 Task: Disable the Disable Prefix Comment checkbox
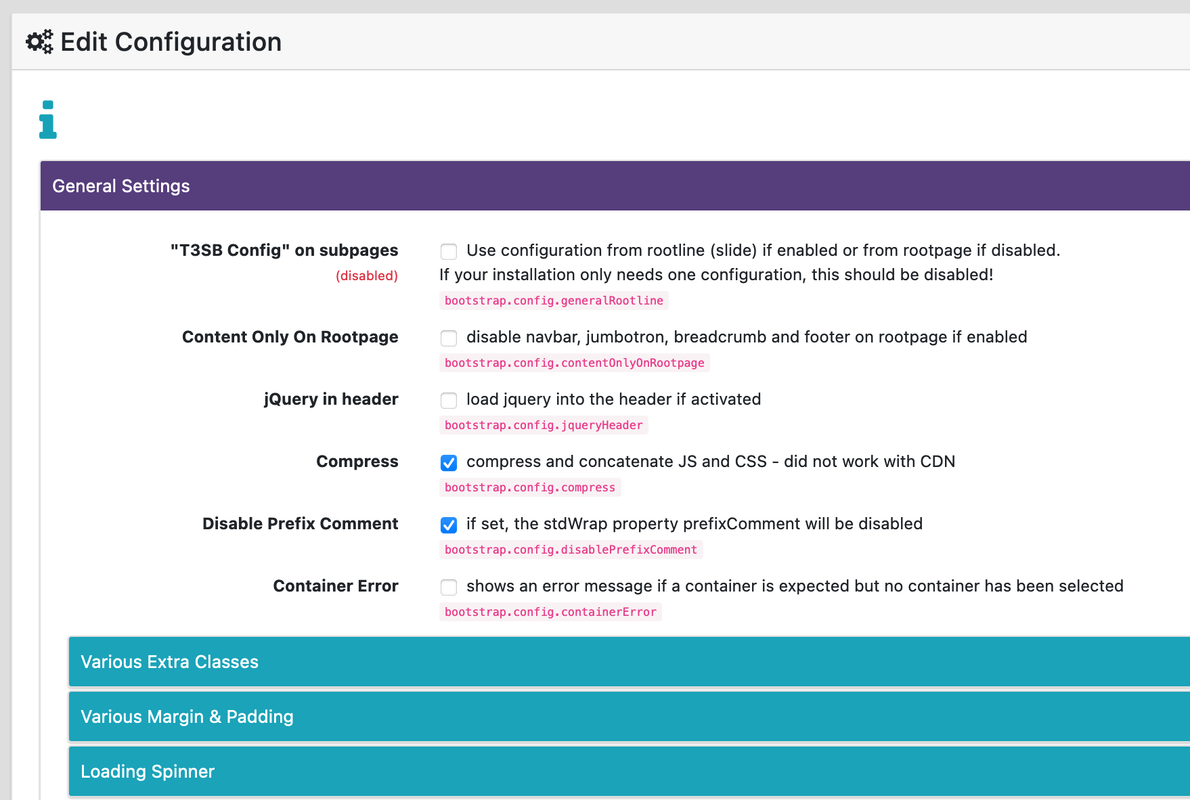[449, 524]
